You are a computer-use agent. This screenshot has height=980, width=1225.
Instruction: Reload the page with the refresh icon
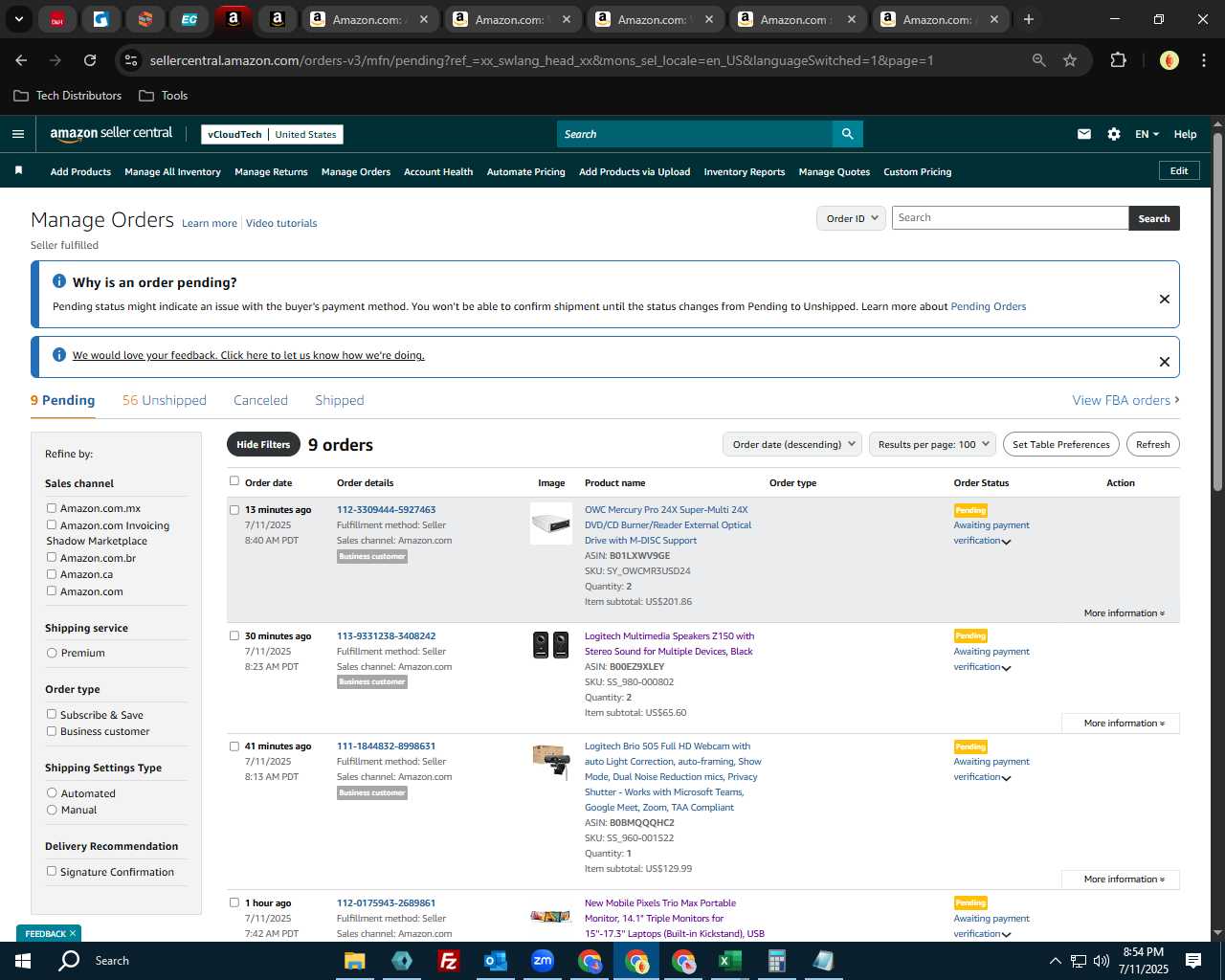pyautogui.click(x=90, y=60)
